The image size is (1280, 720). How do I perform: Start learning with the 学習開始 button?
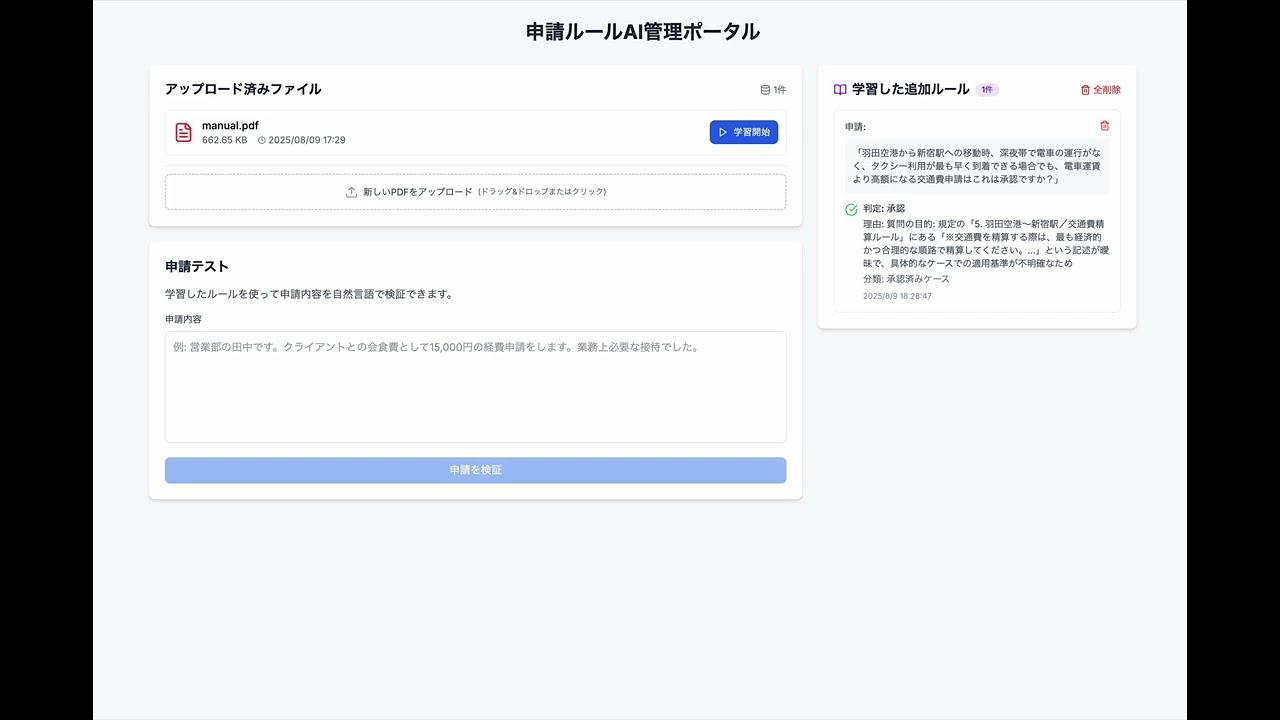pyautogui.click(x=744, y=132)
